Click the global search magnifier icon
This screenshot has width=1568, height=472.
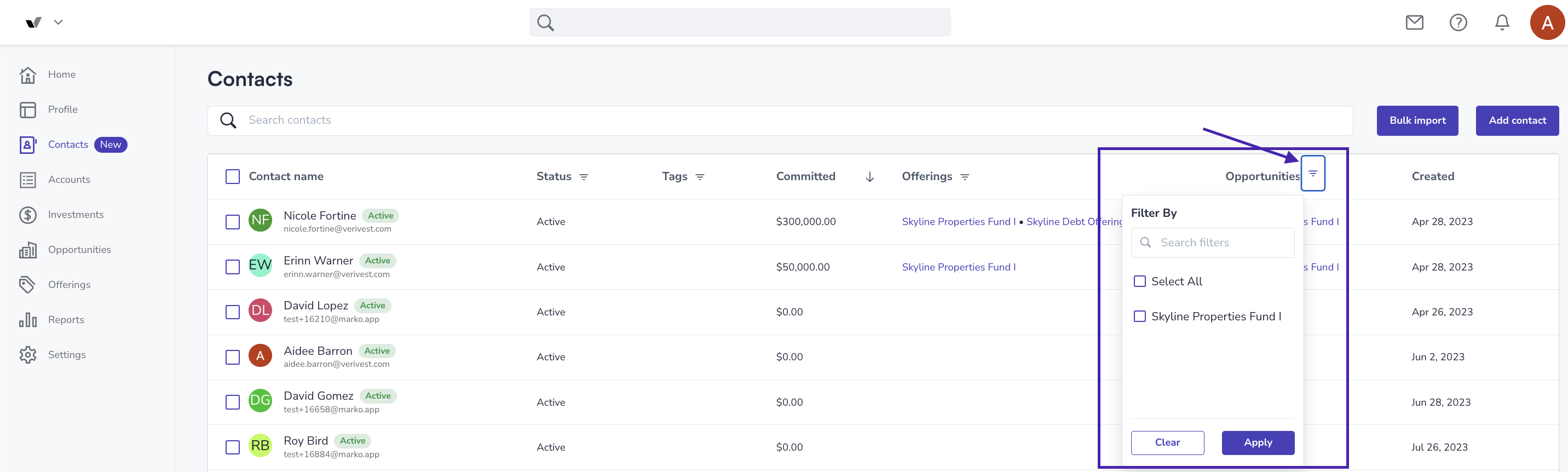pos(545,22)
